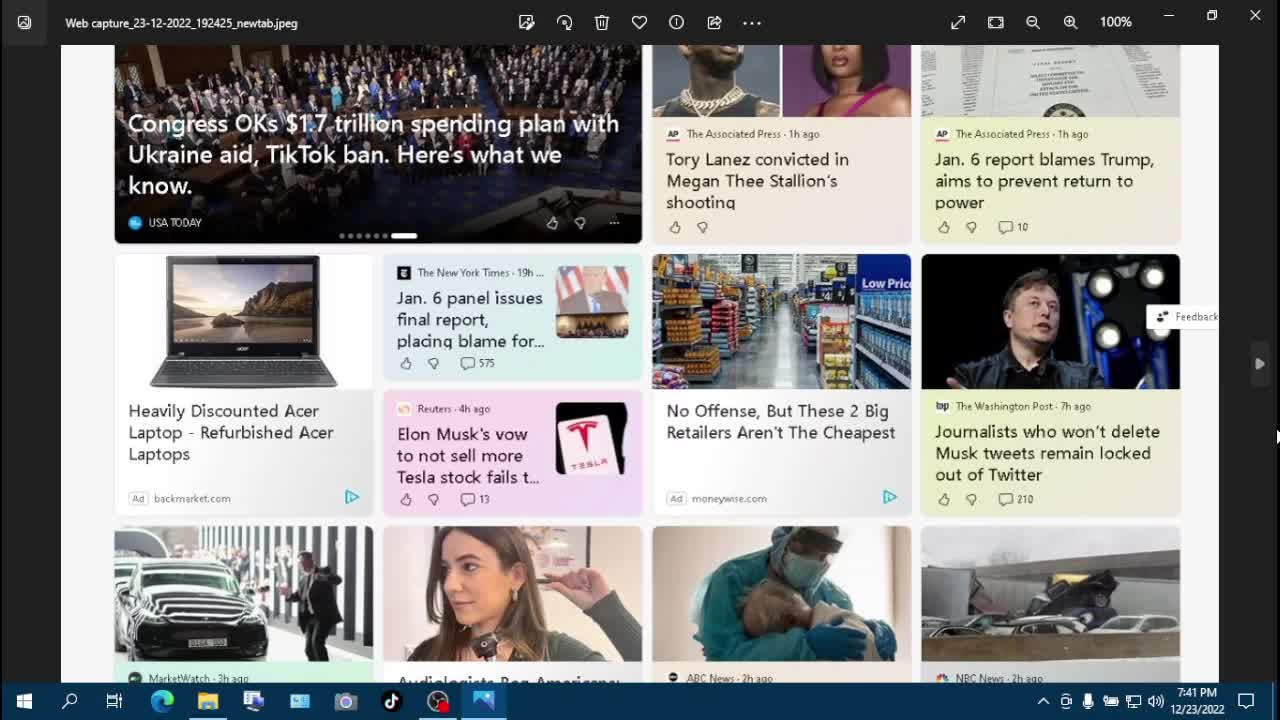Screen dimensions: 1280x720
Task: Open Task View from the taskbar
Action: 115,701
